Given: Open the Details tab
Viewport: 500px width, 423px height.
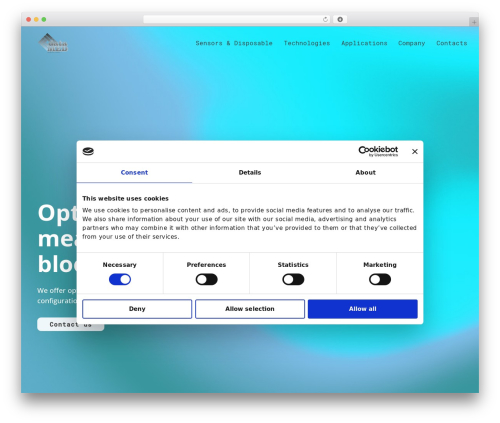Looking at the screenshot, I should coord(250,172).
